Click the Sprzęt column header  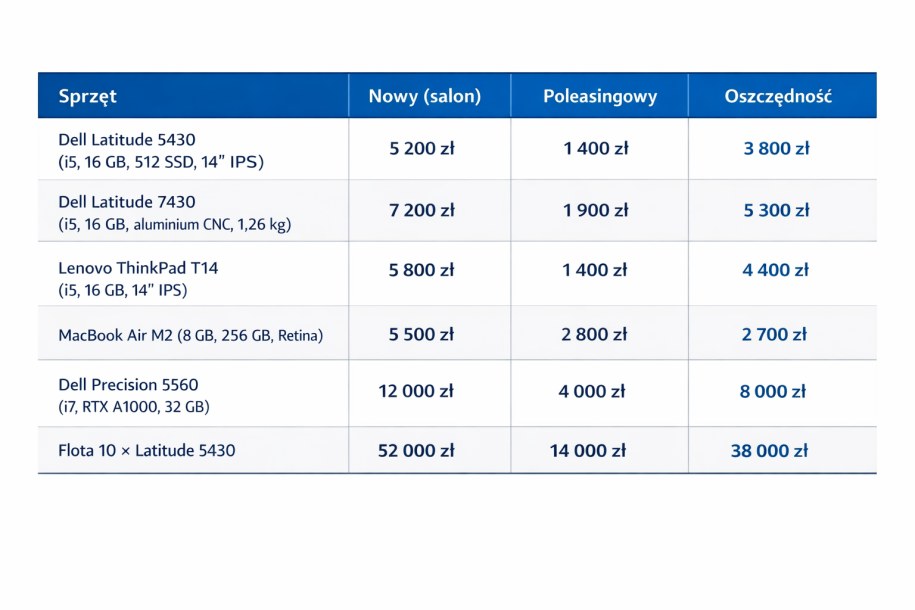tap(88, 96)
